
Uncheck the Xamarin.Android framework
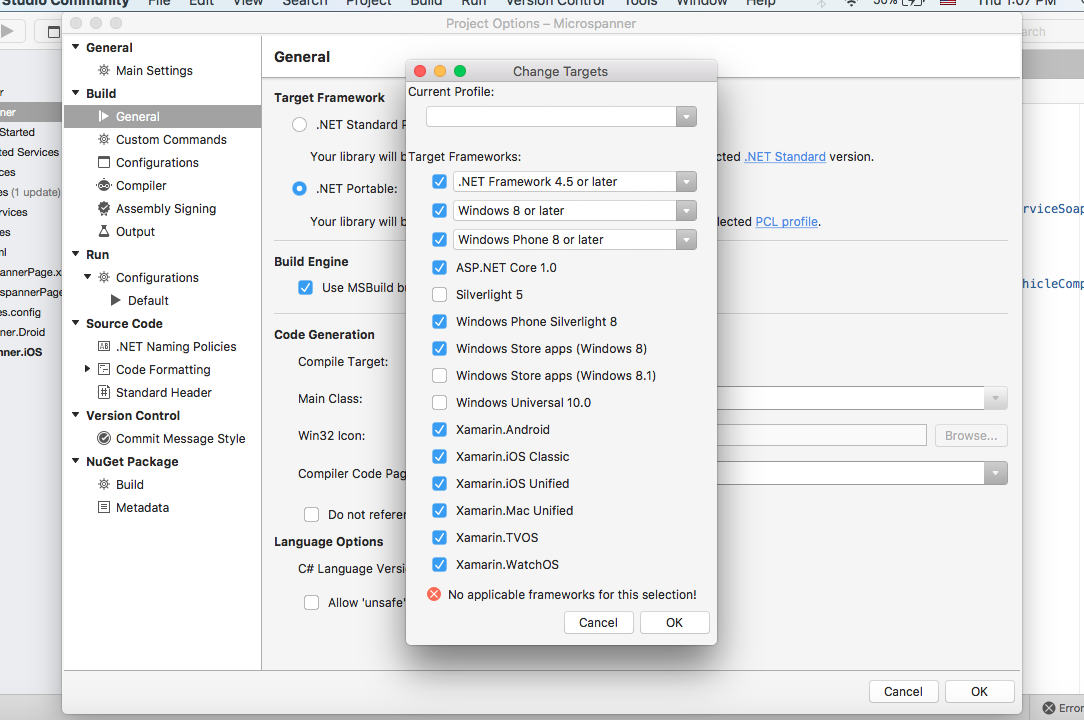click(438, 429)
